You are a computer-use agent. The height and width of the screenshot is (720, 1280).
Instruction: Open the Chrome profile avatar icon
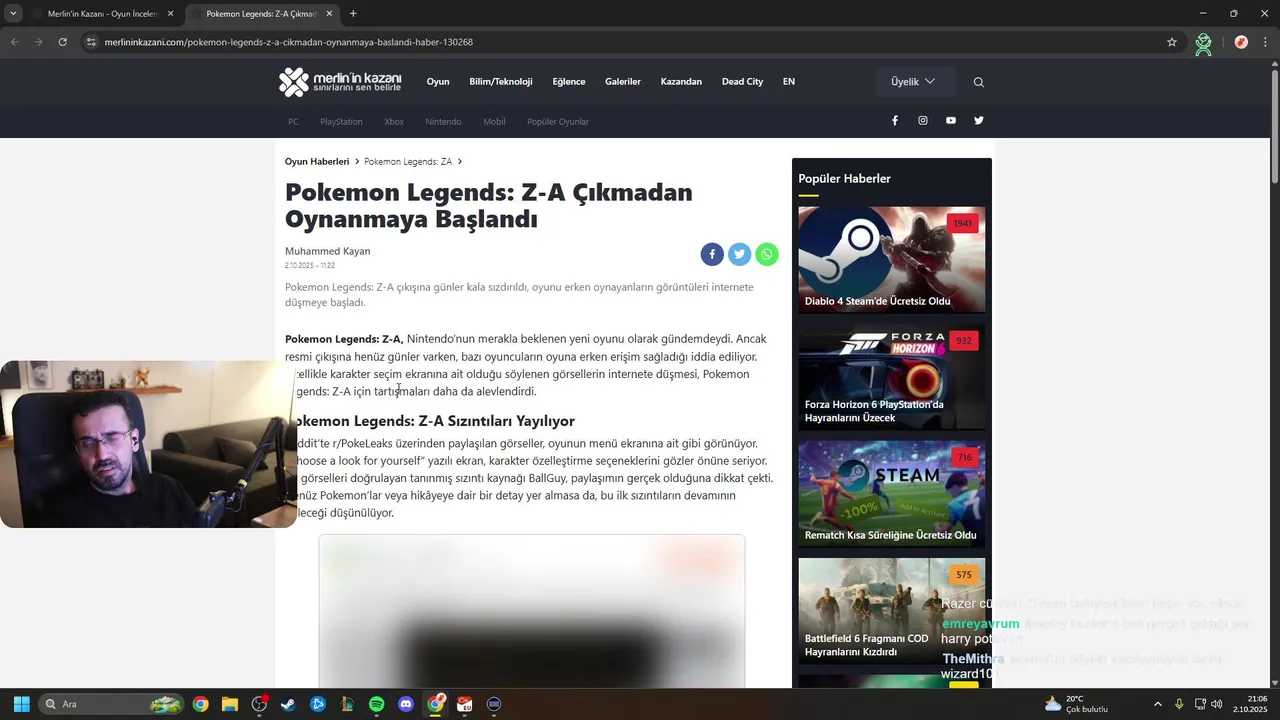click(1241, 42)
